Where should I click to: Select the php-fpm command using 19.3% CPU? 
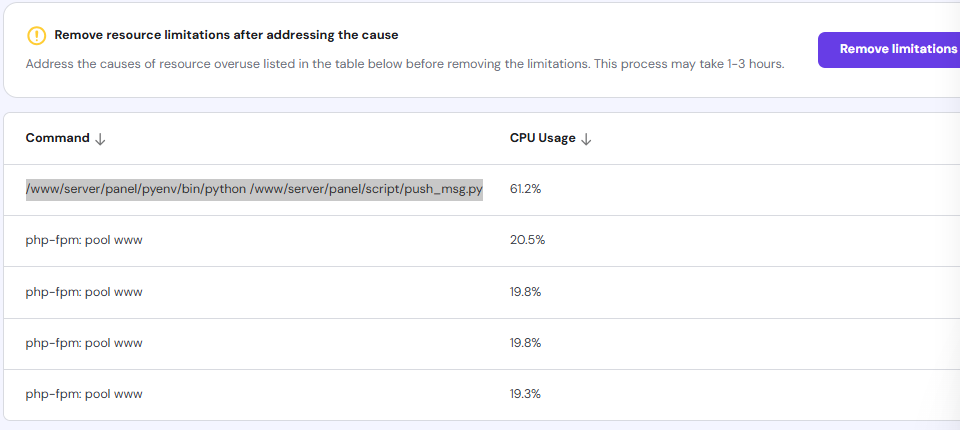coord(84,394)
